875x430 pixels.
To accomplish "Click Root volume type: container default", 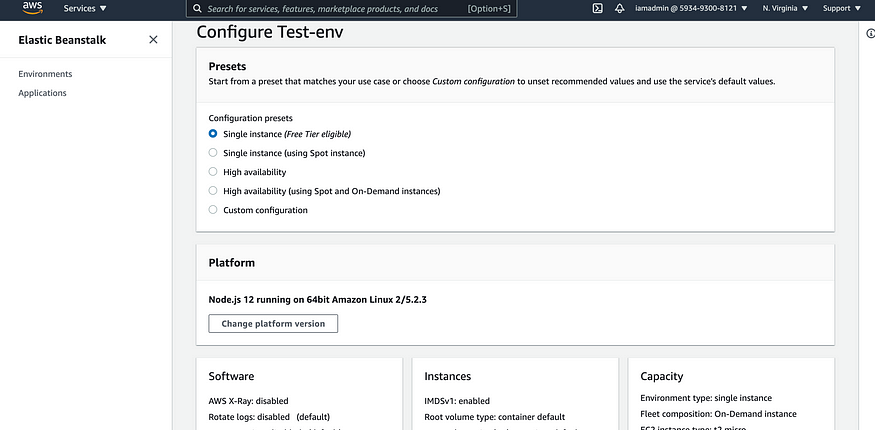I will 494,417.
